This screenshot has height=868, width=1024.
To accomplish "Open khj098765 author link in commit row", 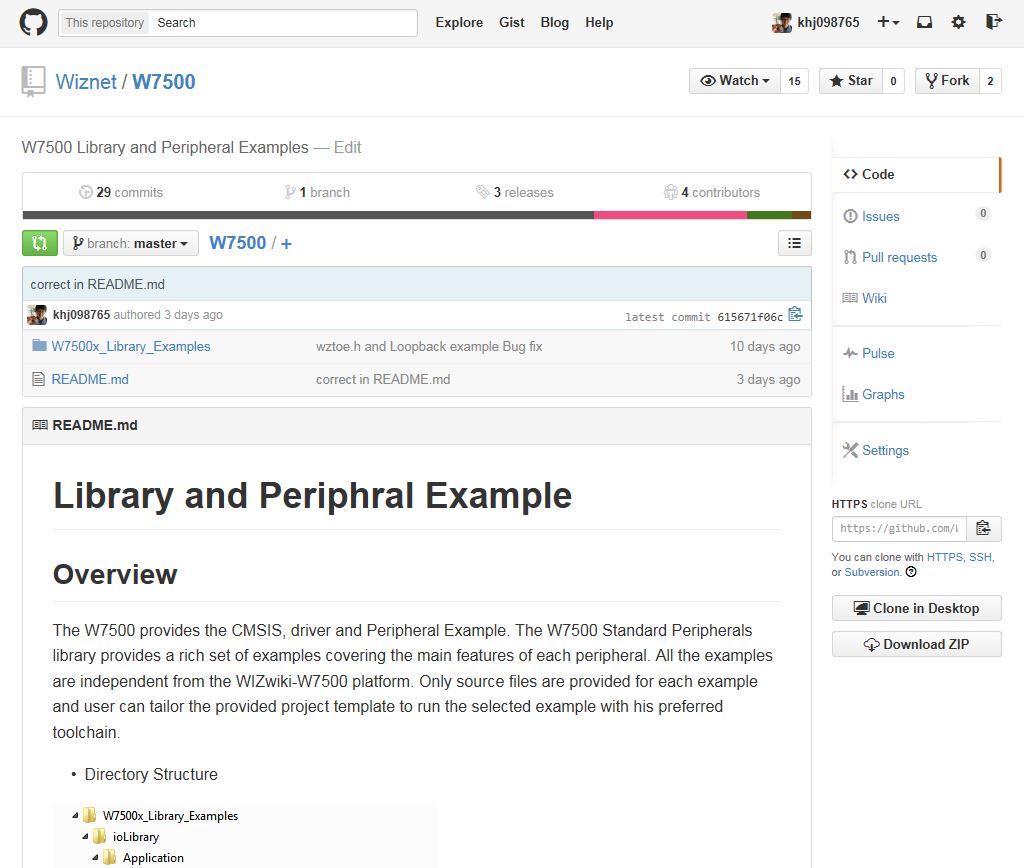I will [x=82, y=315].
